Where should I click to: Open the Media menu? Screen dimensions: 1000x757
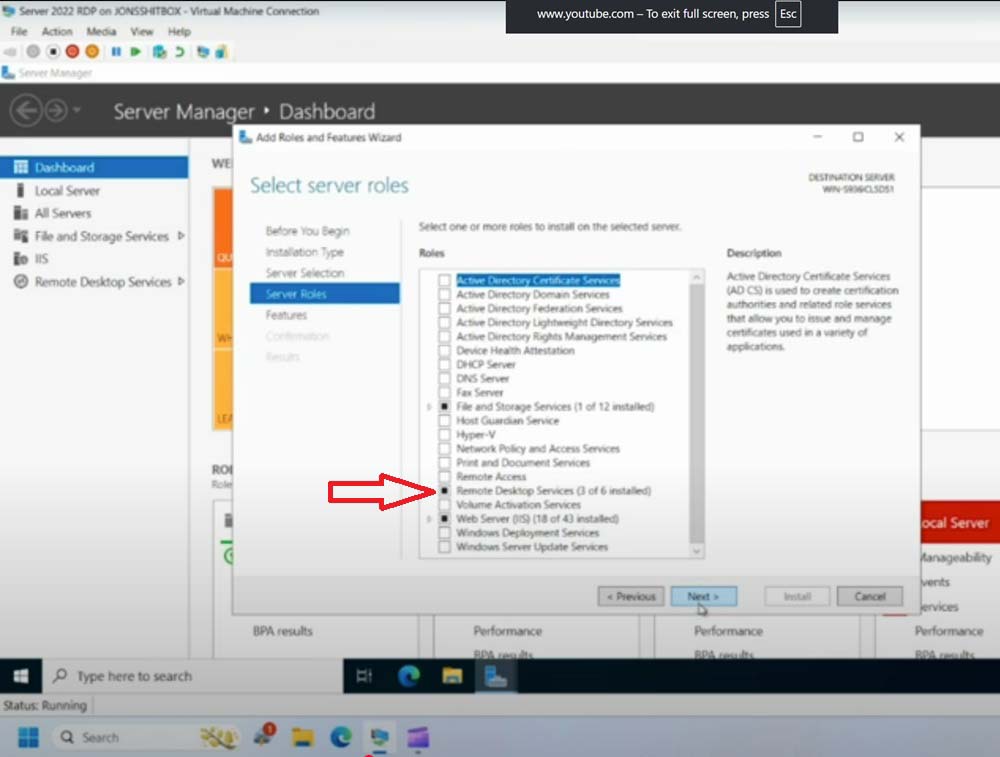pos(101,32)
